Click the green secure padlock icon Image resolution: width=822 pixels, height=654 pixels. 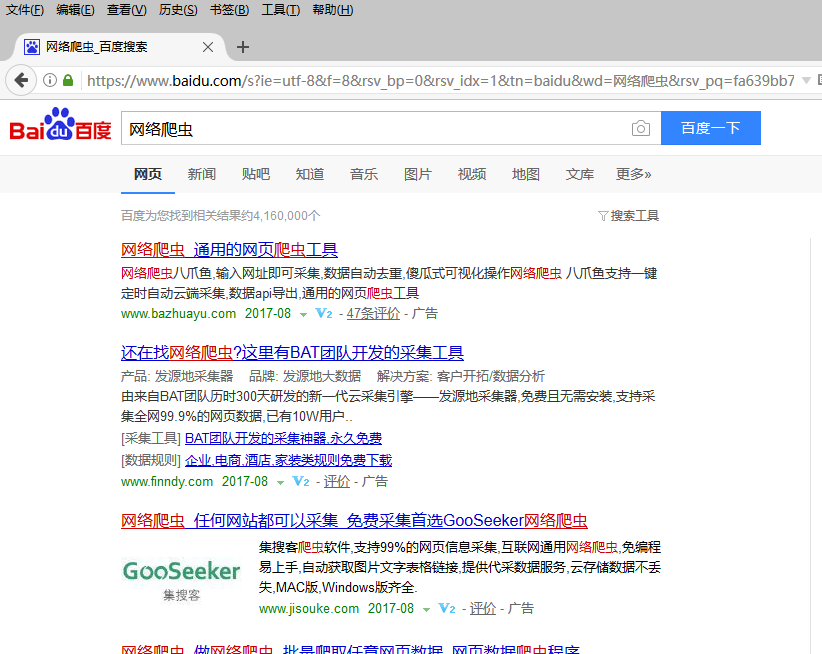68,80
